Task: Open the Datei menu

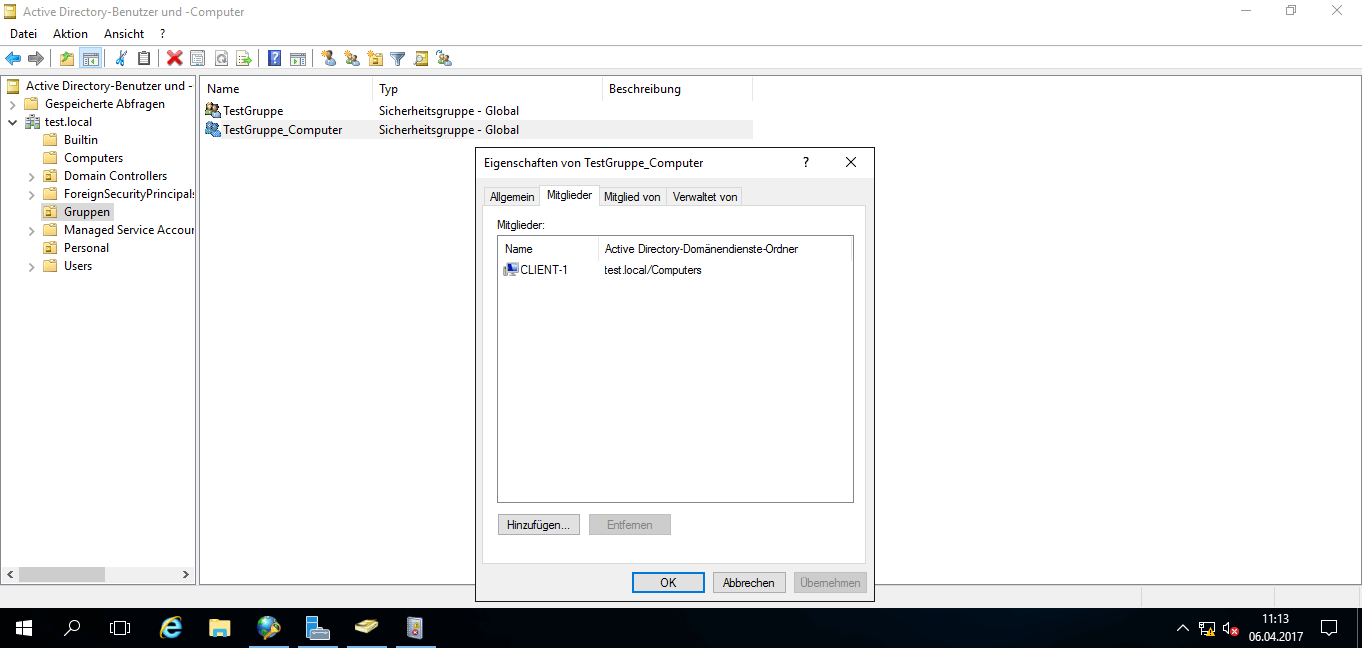Action: tap(23, 34)
